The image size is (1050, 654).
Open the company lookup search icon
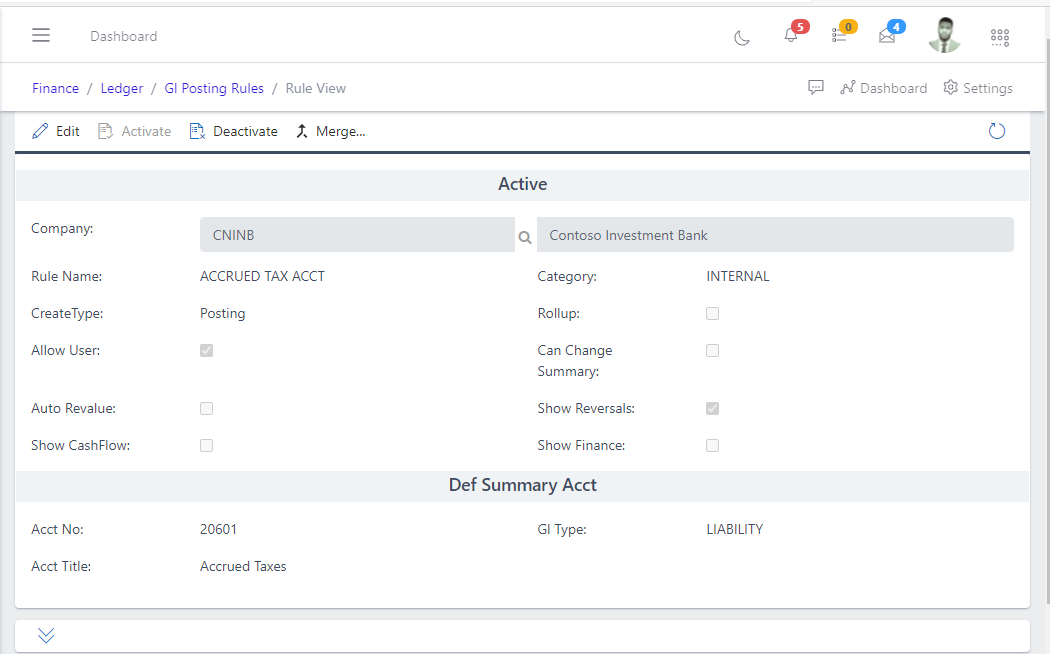pyautogui.click(x=524, y=237)
